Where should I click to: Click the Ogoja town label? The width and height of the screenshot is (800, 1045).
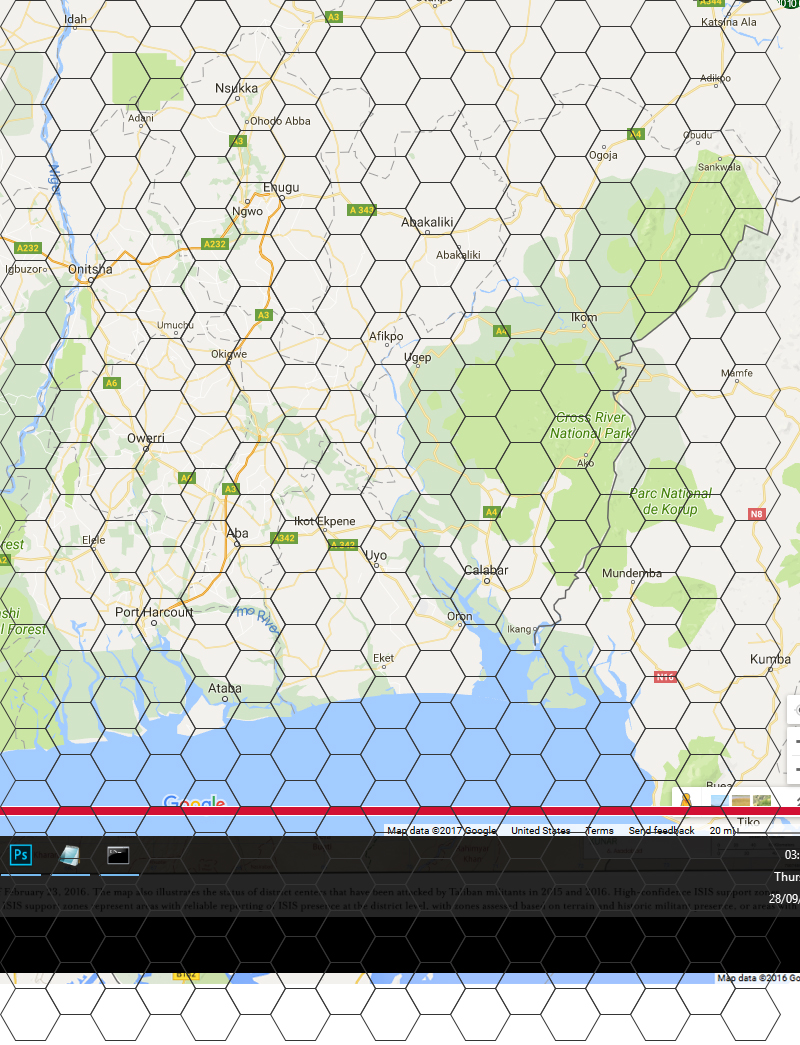coord(603,155)
